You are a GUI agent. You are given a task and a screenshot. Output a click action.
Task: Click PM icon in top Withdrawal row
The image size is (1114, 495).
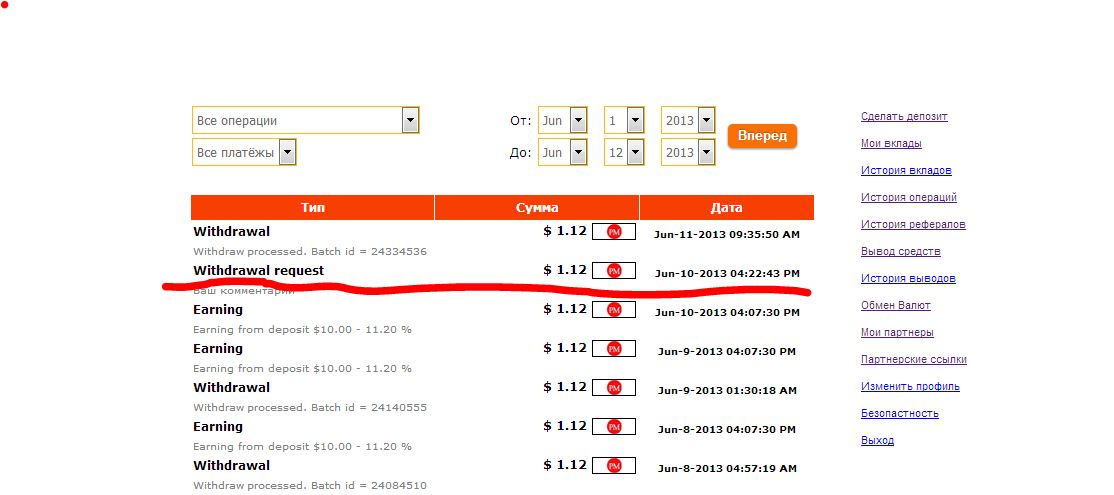click(x=614, y=232)
